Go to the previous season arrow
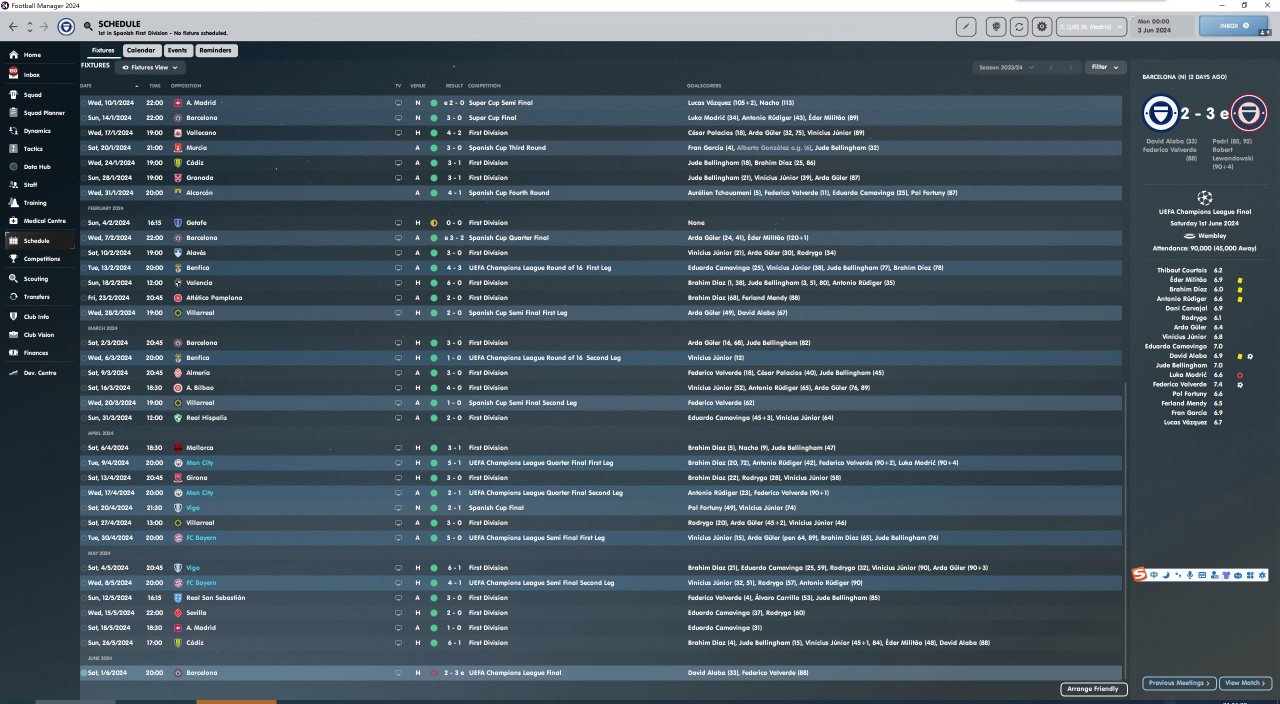Viewport: 1280px width, 704px height. tap(1050, 67)
